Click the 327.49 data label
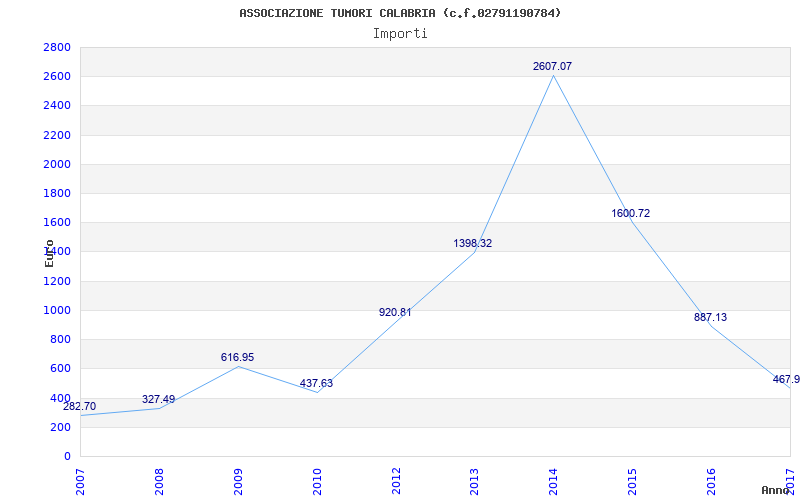Viewport: 800px width, 500px height. tap(158, 399)
